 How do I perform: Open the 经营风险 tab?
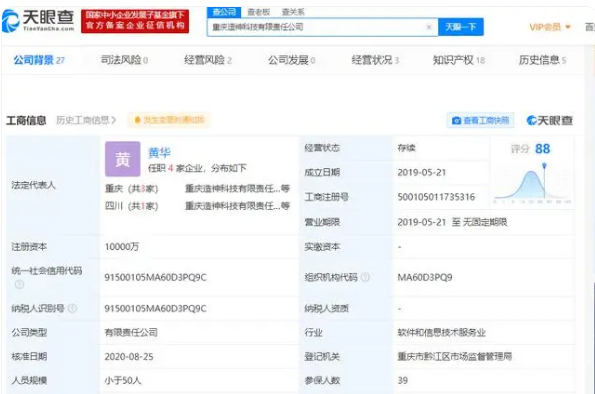point(208,60)
